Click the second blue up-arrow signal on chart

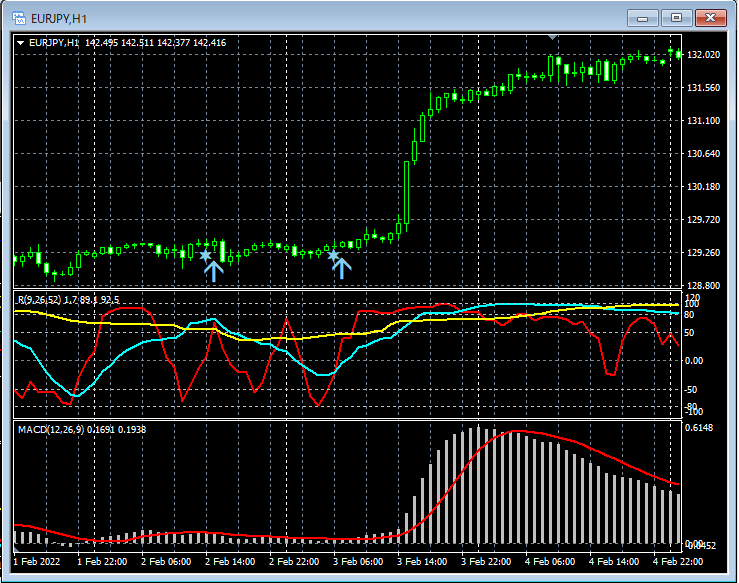pyautogui.click(x=341, y=266)
